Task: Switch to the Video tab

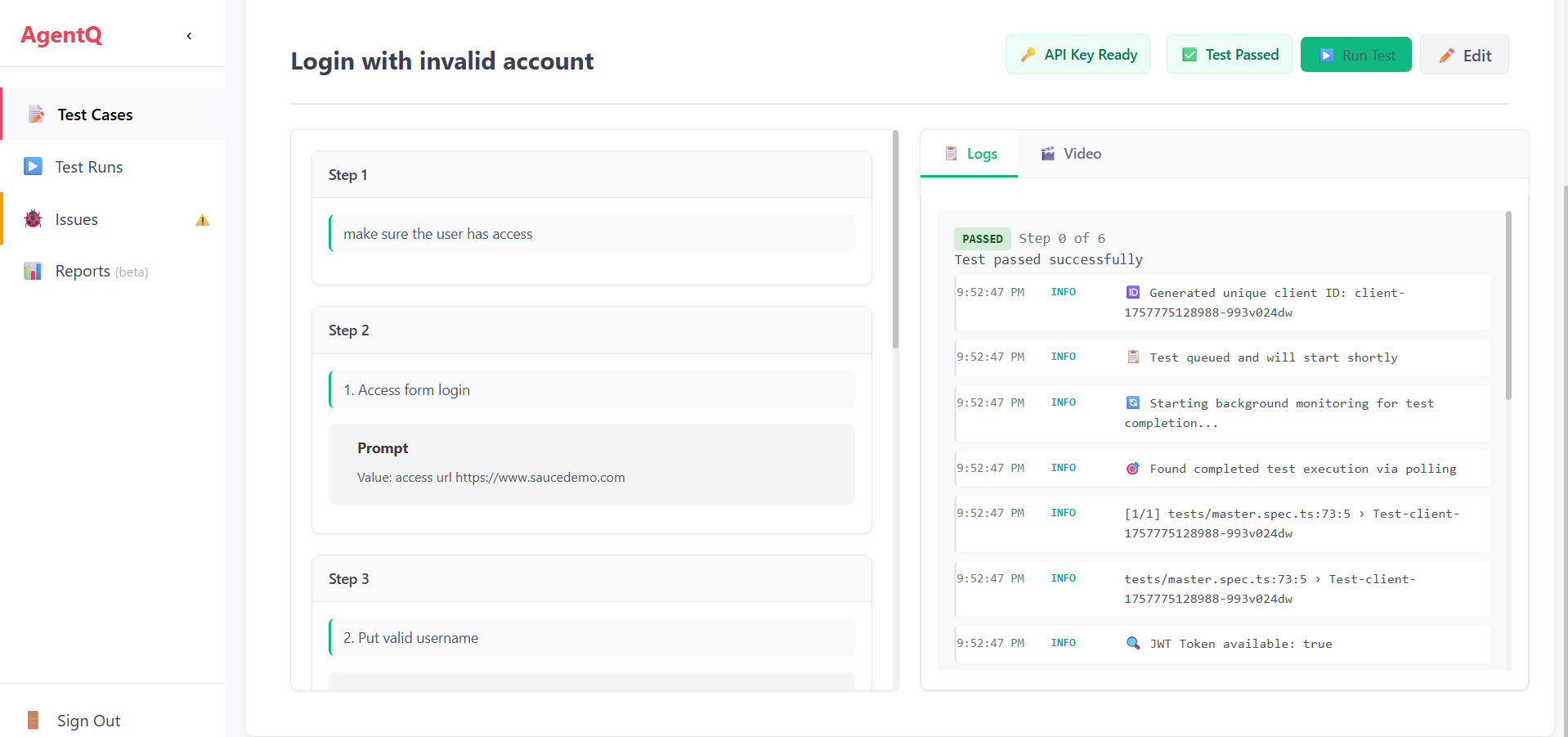Action: pyautogui.click(x=1071, y=153)
